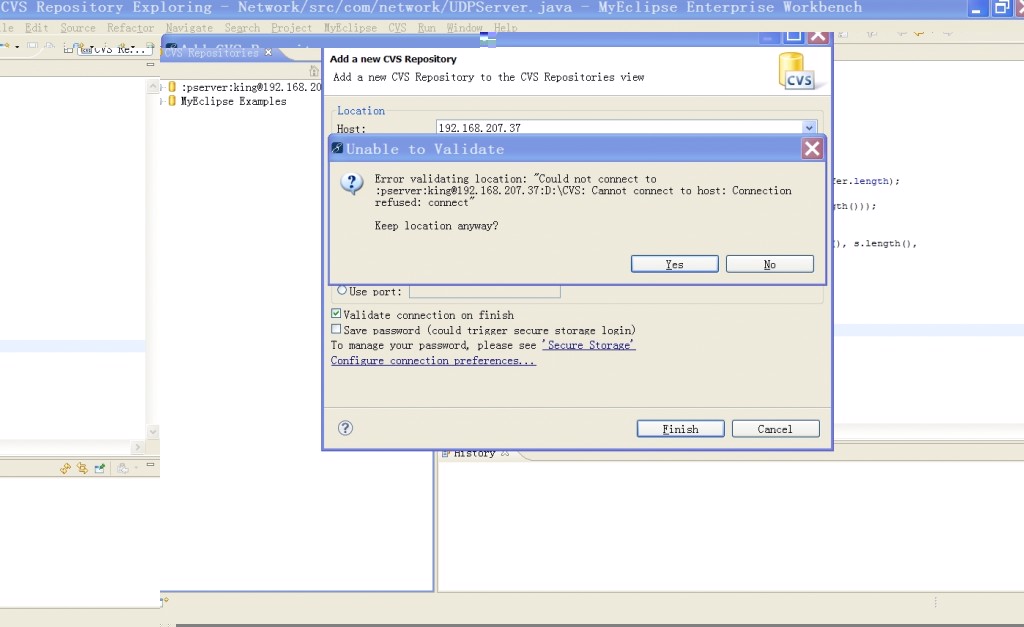Select the :pserver:king@192.168 repository row

click(251, 87)
